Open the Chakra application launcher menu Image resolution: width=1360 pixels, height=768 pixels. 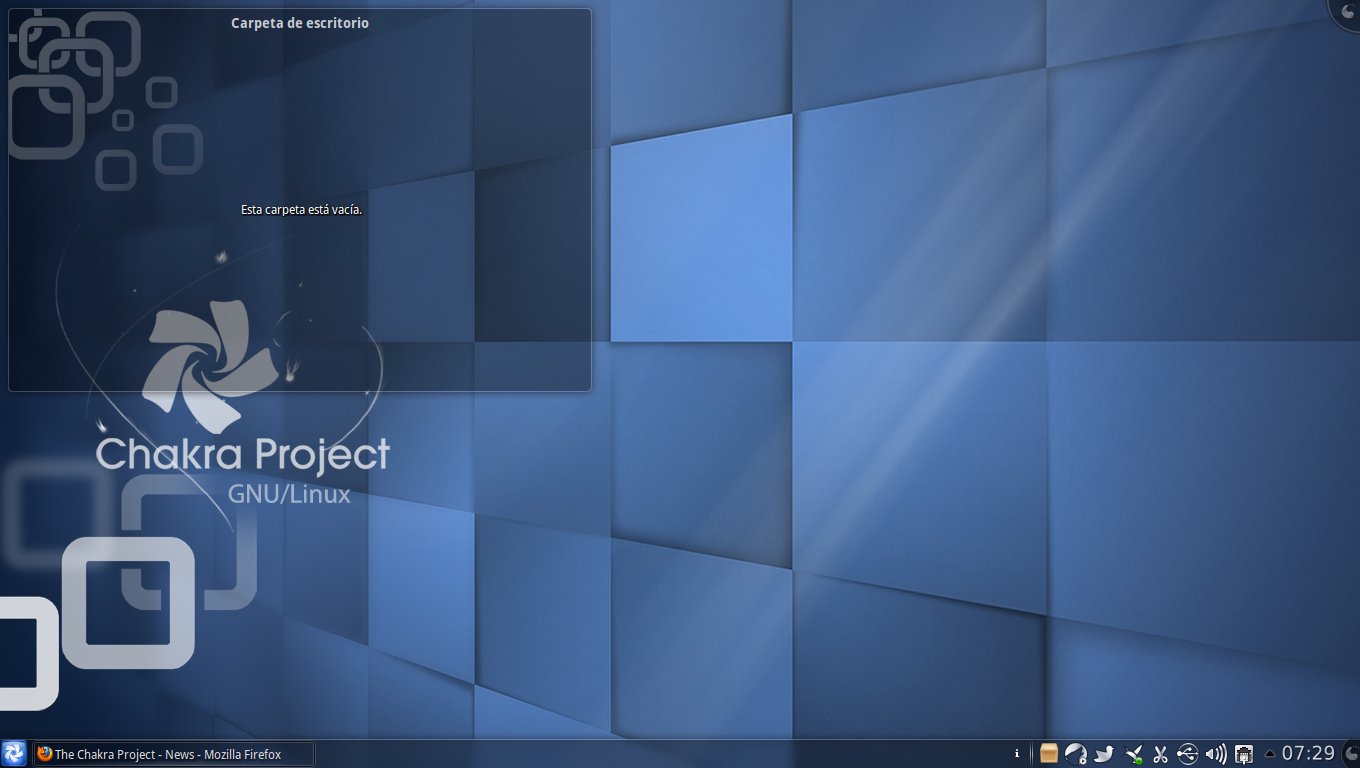tap(14, 753)
